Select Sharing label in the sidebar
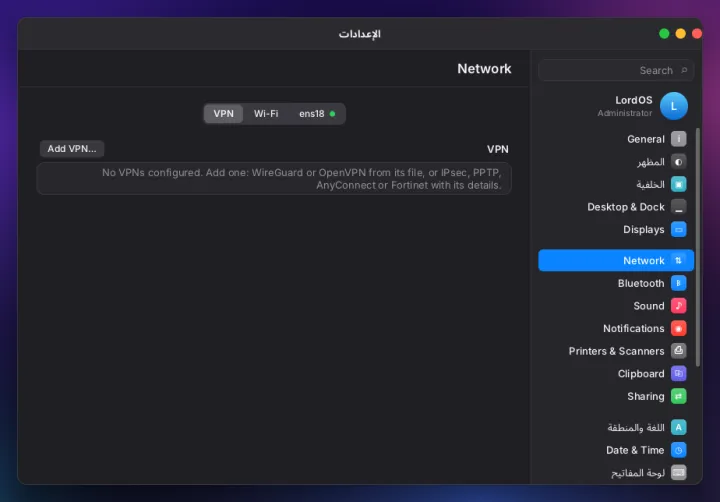Image resolution: width=720 pixels, height=502 pixels. tap(646, 396)
